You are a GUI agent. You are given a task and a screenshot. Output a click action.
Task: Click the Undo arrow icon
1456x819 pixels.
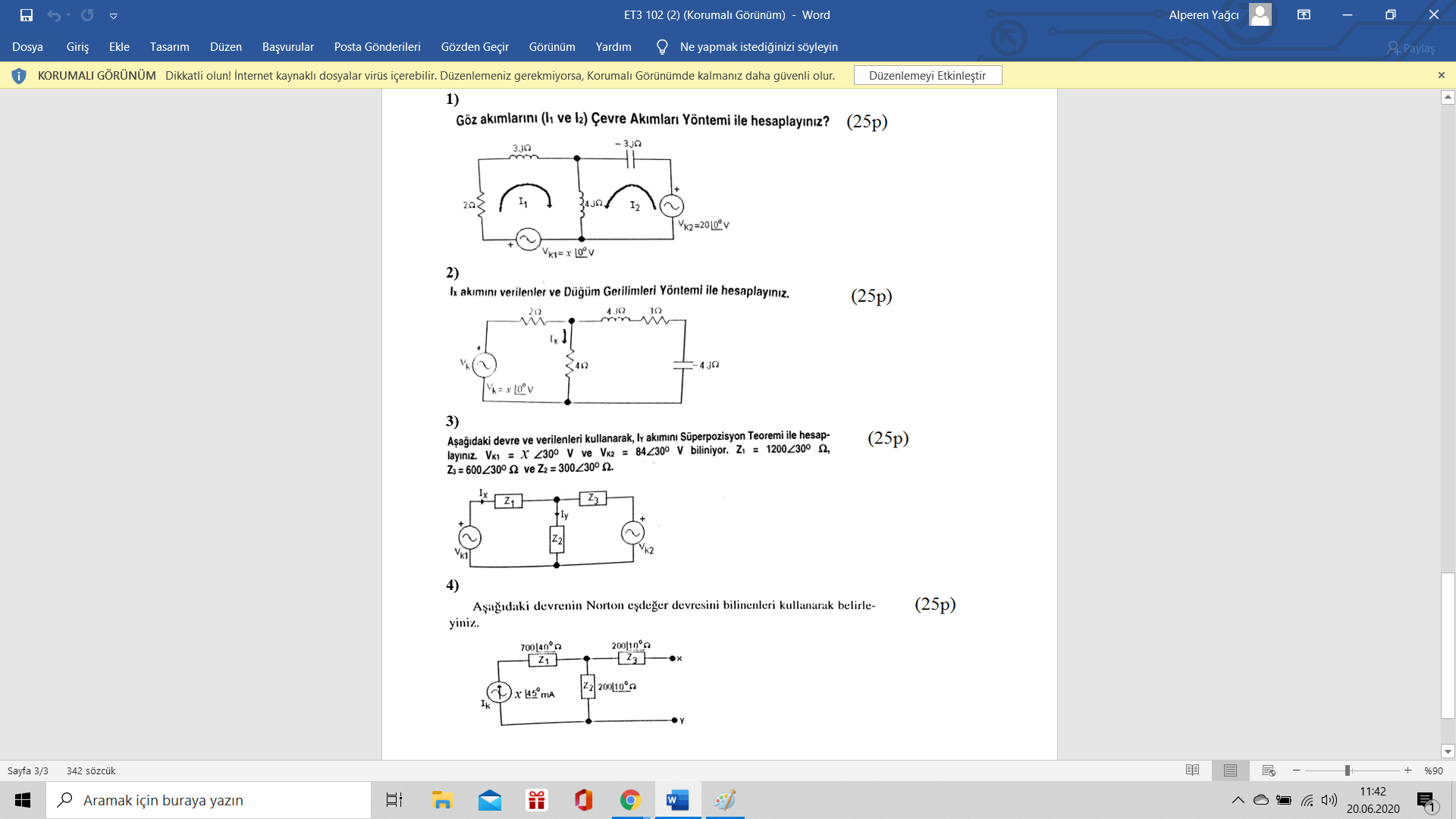(53, 15)
